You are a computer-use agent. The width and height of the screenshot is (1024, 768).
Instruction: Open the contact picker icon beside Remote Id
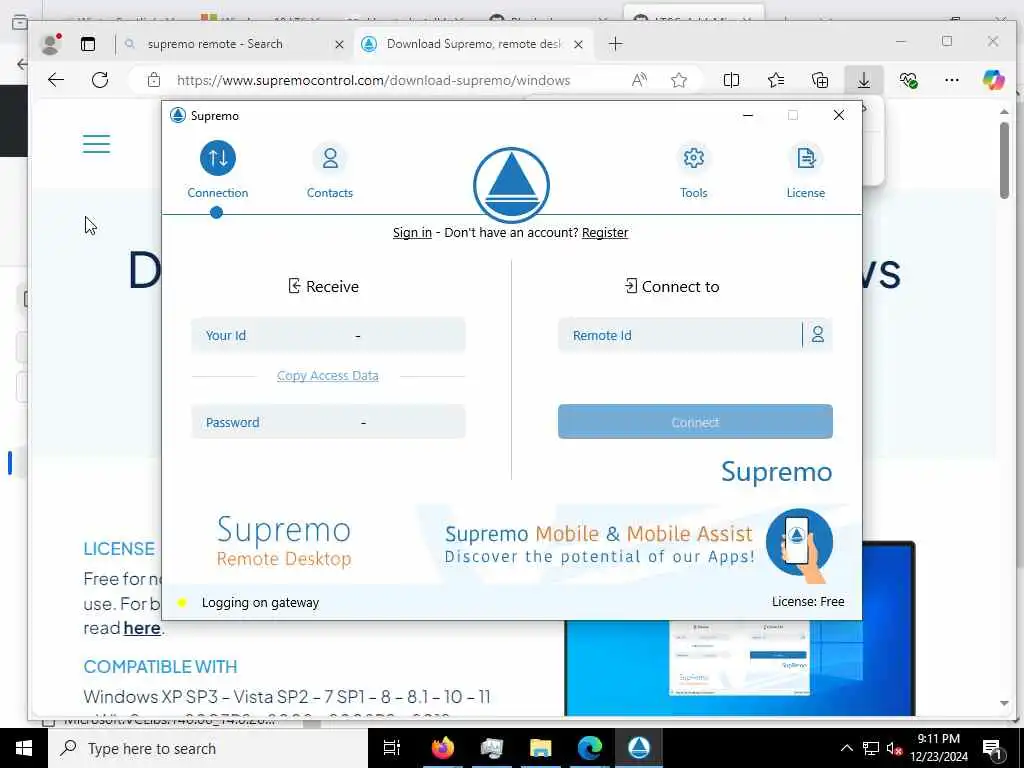(x=818, y=335)
